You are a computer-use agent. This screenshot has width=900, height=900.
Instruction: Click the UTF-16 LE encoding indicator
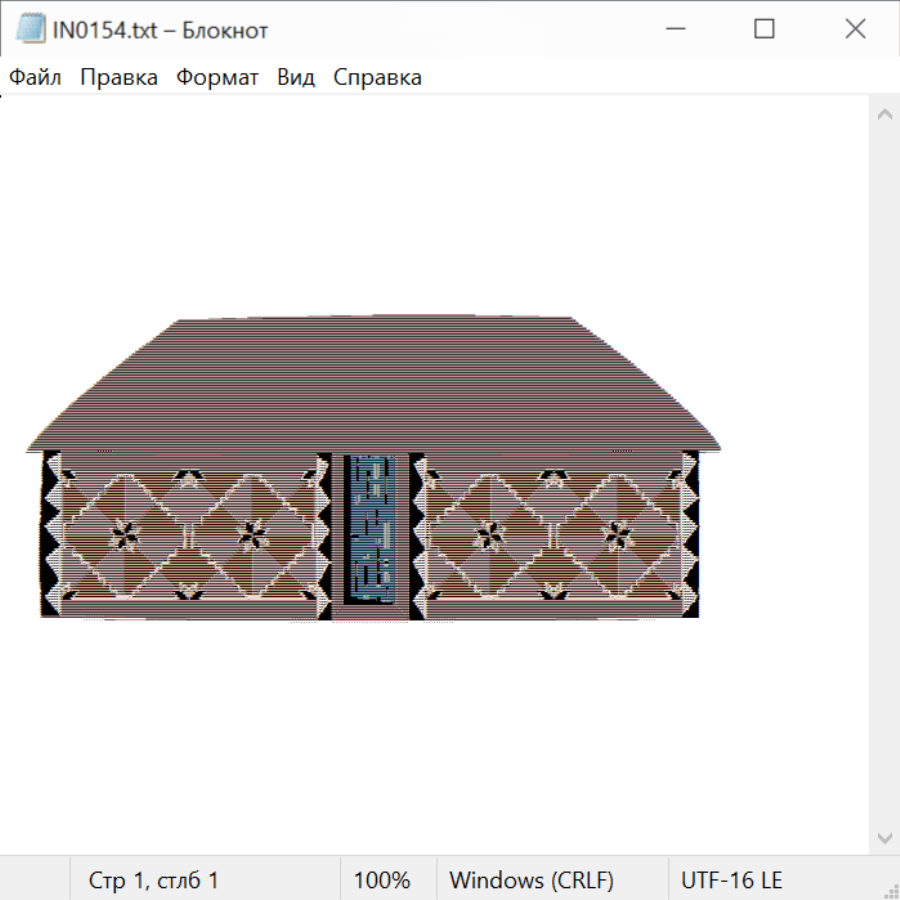(x=731, y=881)
